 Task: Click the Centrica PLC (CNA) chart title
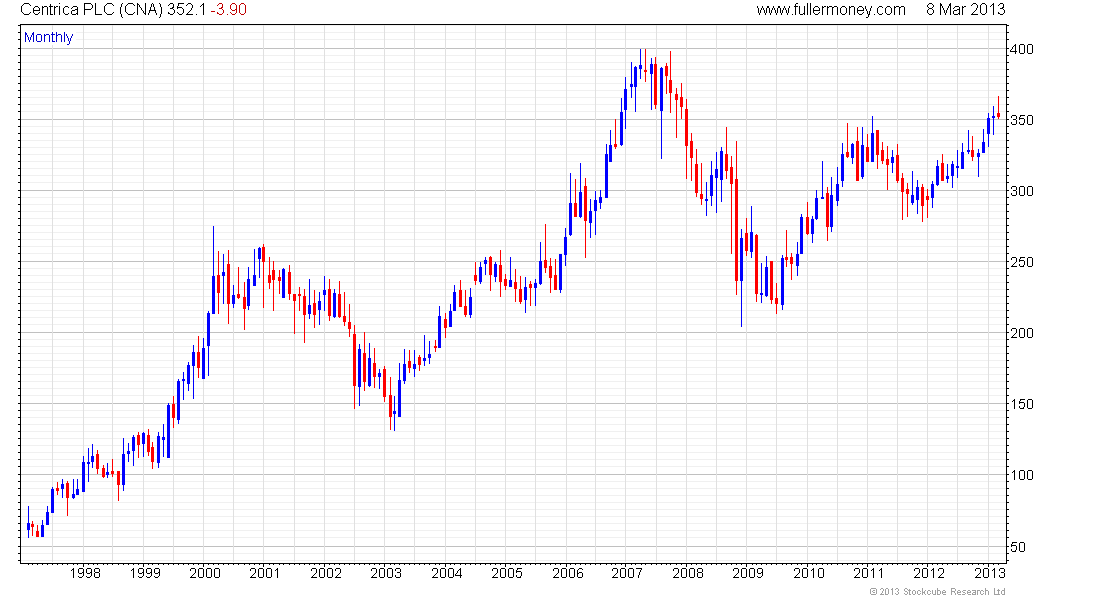(91, 10)
